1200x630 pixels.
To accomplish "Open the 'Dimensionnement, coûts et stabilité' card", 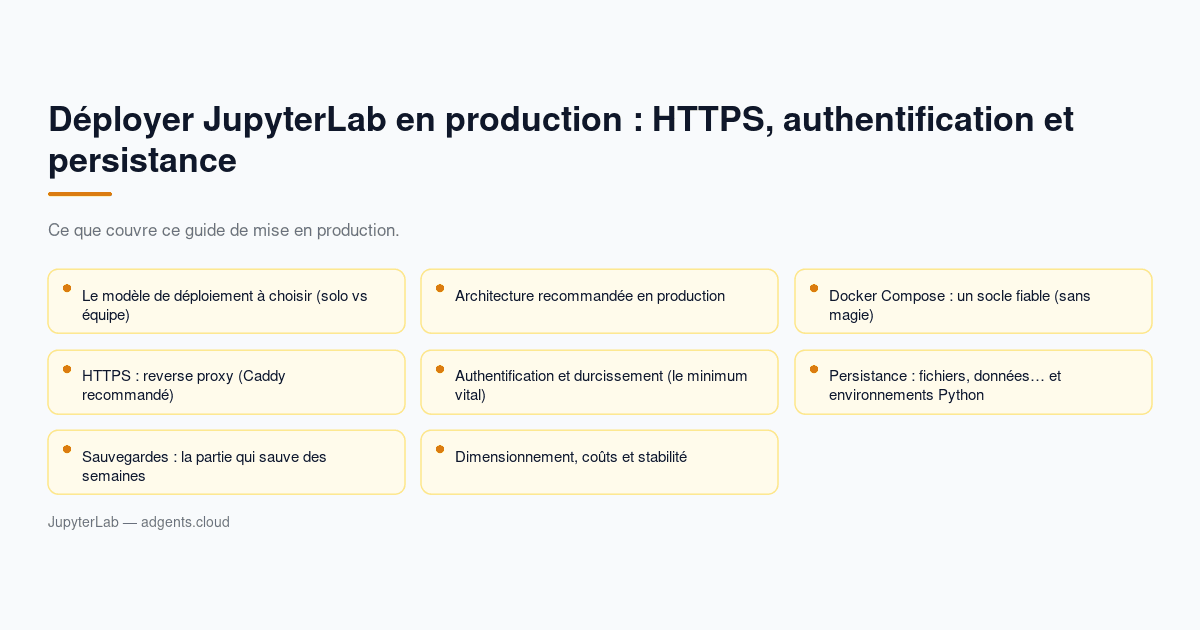I will click(599, 462).
